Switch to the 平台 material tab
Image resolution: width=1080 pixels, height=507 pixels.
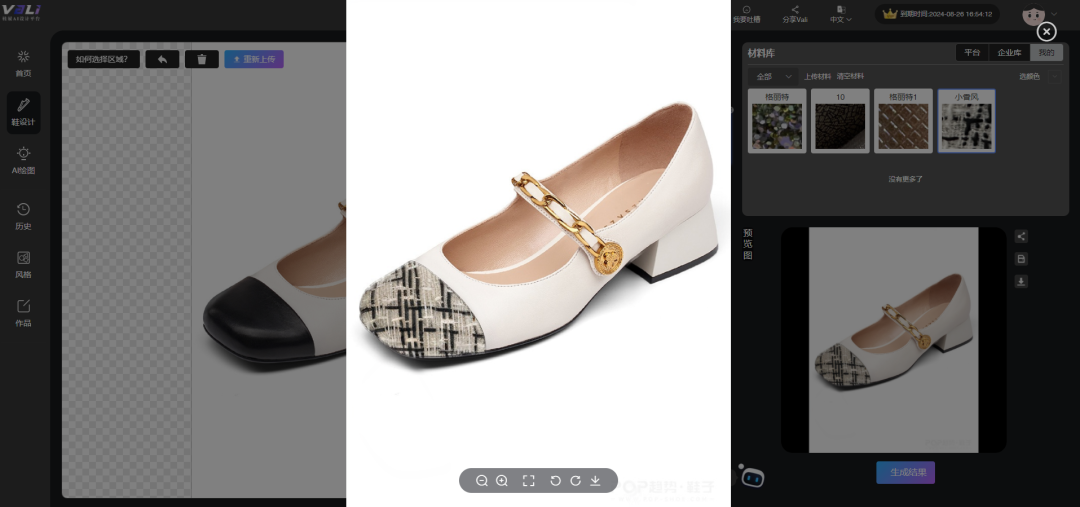coord(972,52)
